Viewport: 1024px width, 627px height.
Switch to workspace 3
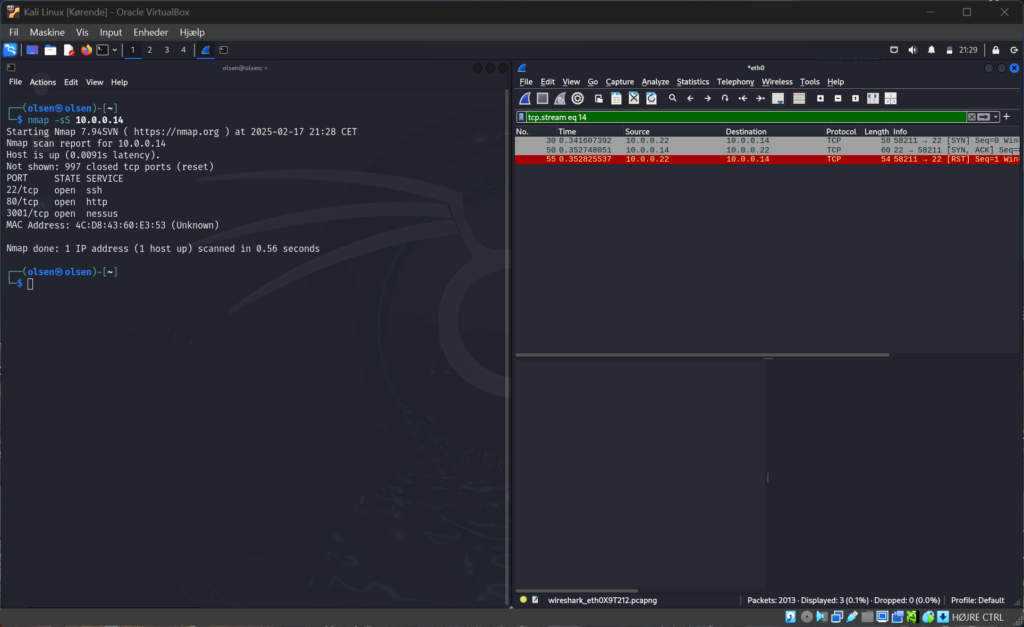(x=166, y=50)
